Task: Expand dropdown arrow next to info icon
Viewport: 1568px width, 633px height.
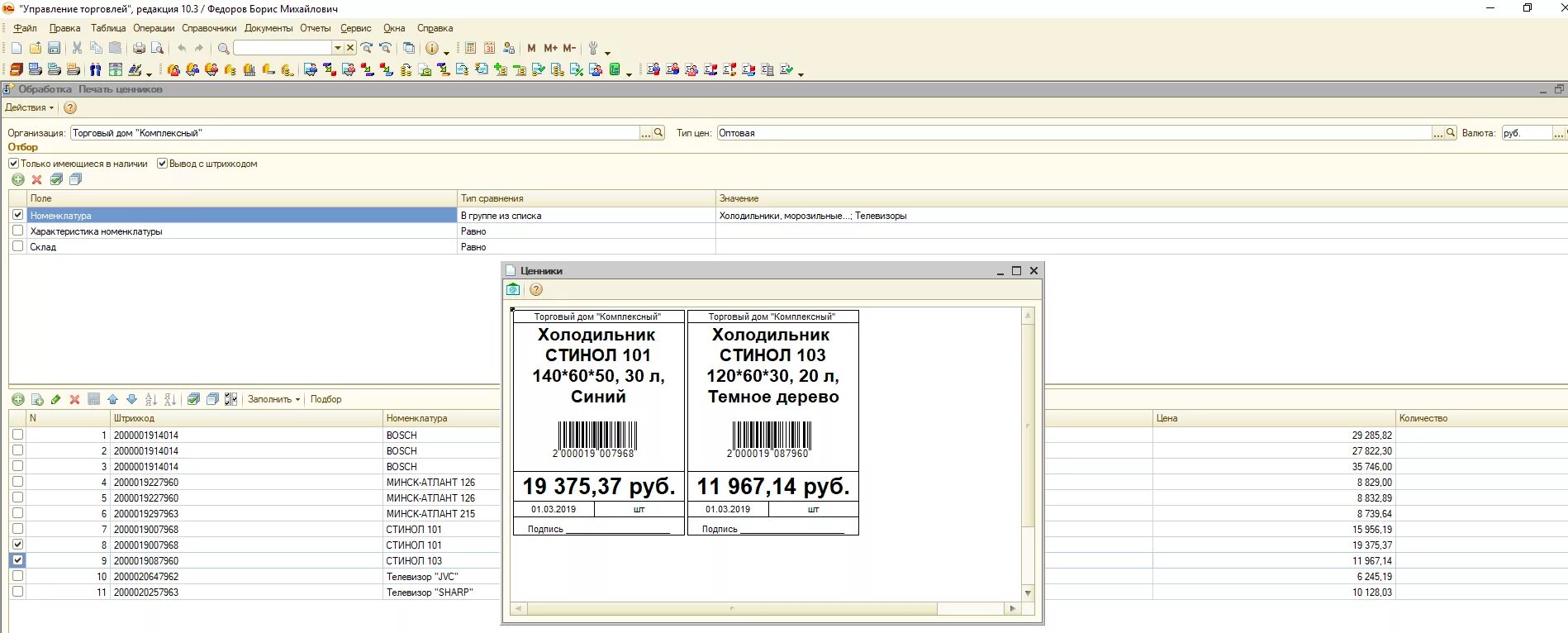Action: tap(447, 52)
